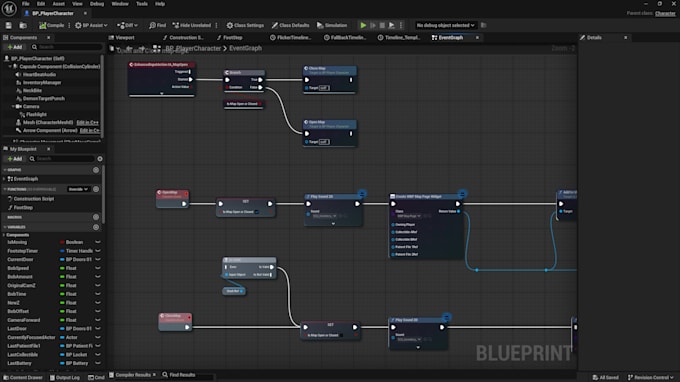This screenshot has height=382, width=680.
Task: Add new graph via Graphs plus icon
Action: [96, 170]
